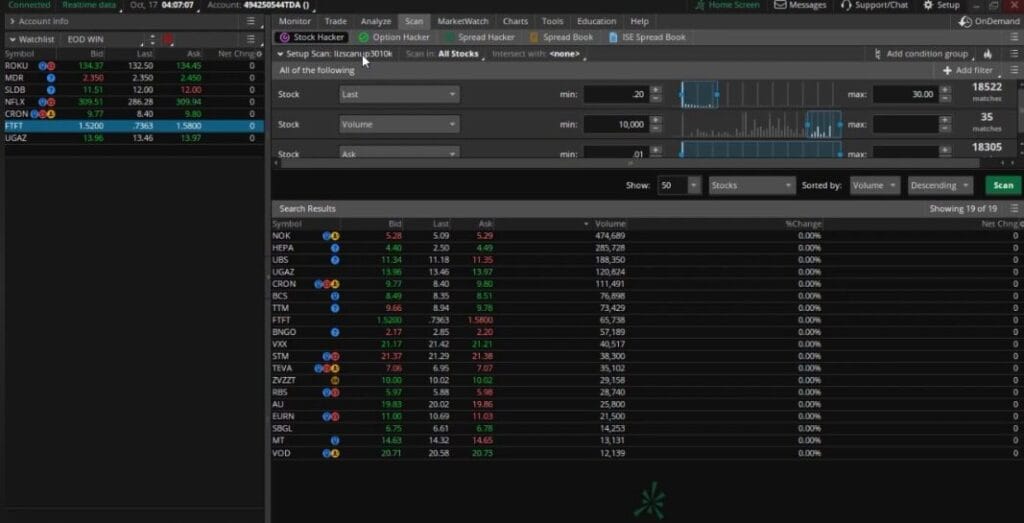Viewport: 1024px width, 523px height.
Task: Click the Ask filter histogram range slider
Action: click(761, 150)
